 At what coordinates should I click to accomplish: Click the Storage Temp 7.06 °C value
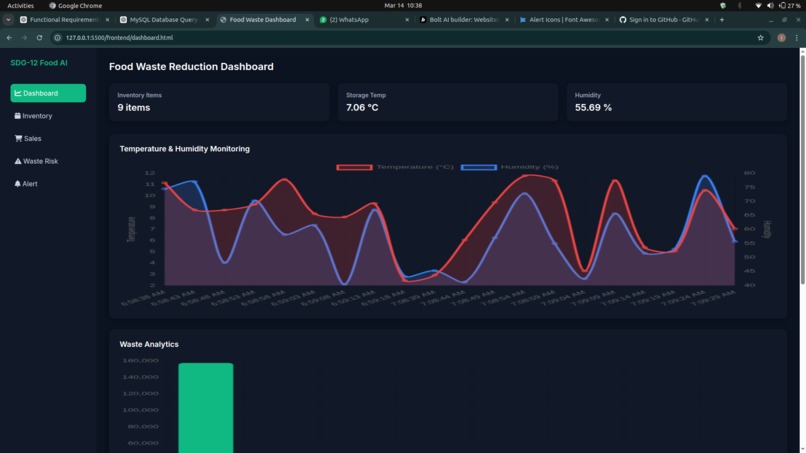[362, 107]
